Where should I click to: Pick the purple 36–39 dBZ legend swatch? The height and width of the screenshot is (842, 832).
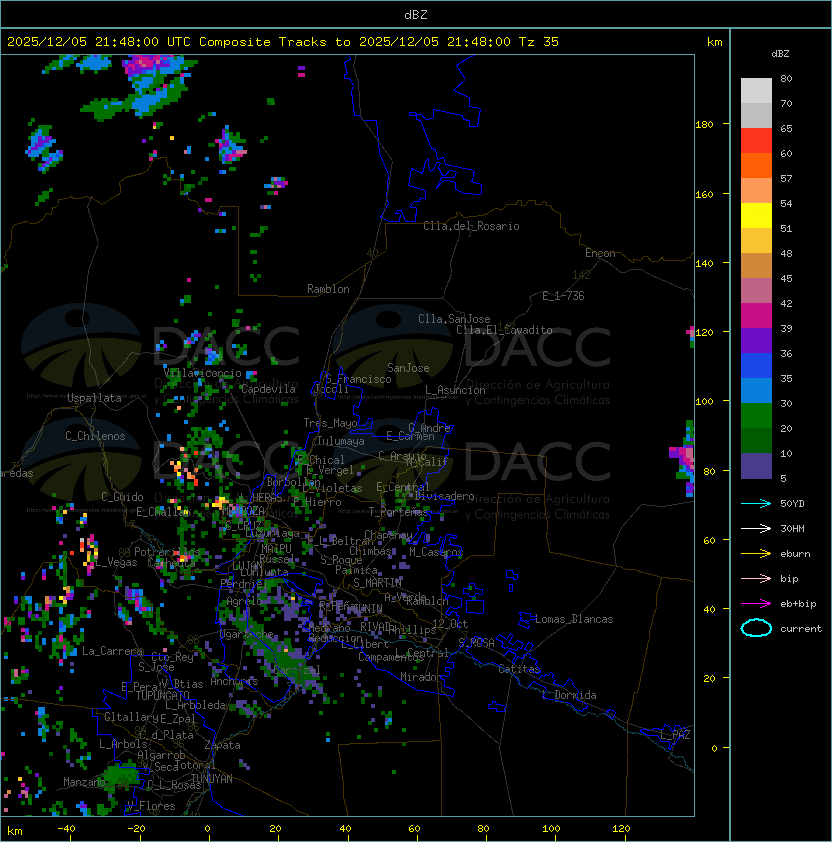coord(756,340)
